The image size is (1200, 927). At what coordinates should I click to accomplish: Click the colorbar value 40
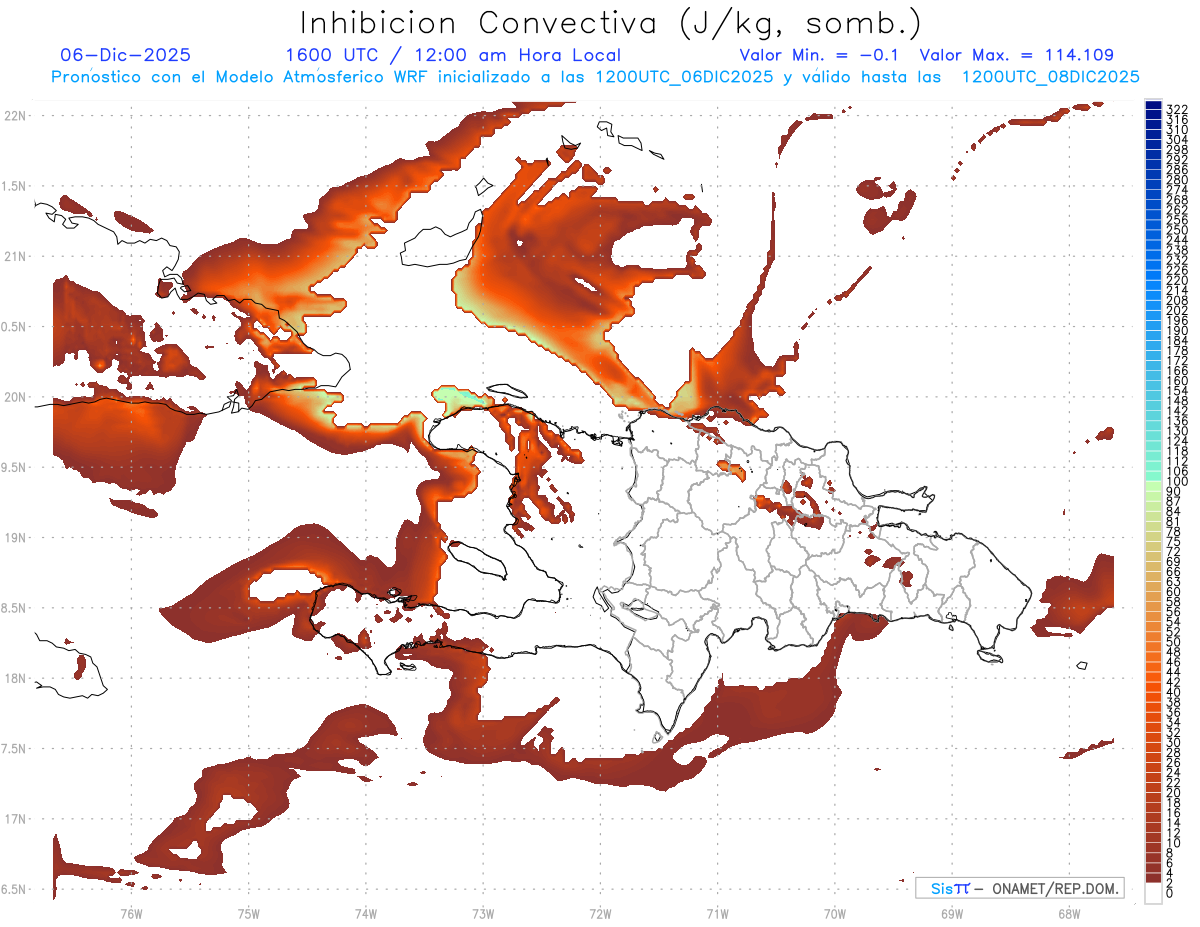1173,691
